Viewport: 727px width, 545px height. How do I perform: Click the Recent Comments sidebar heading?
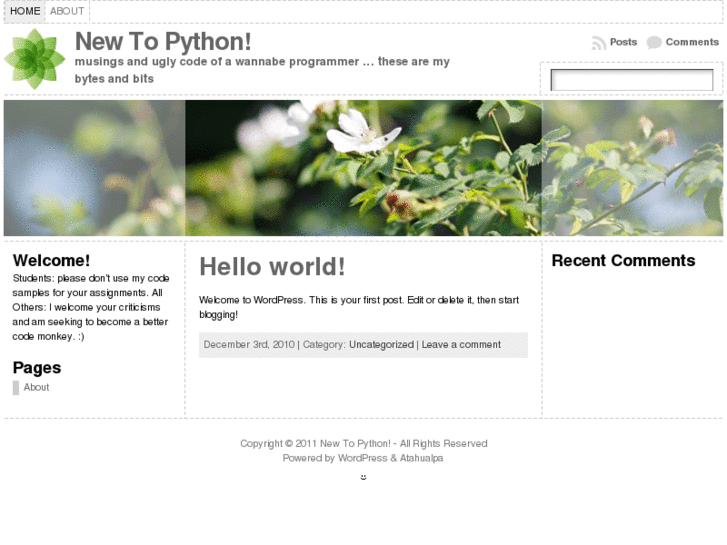[x=623, y=261]
